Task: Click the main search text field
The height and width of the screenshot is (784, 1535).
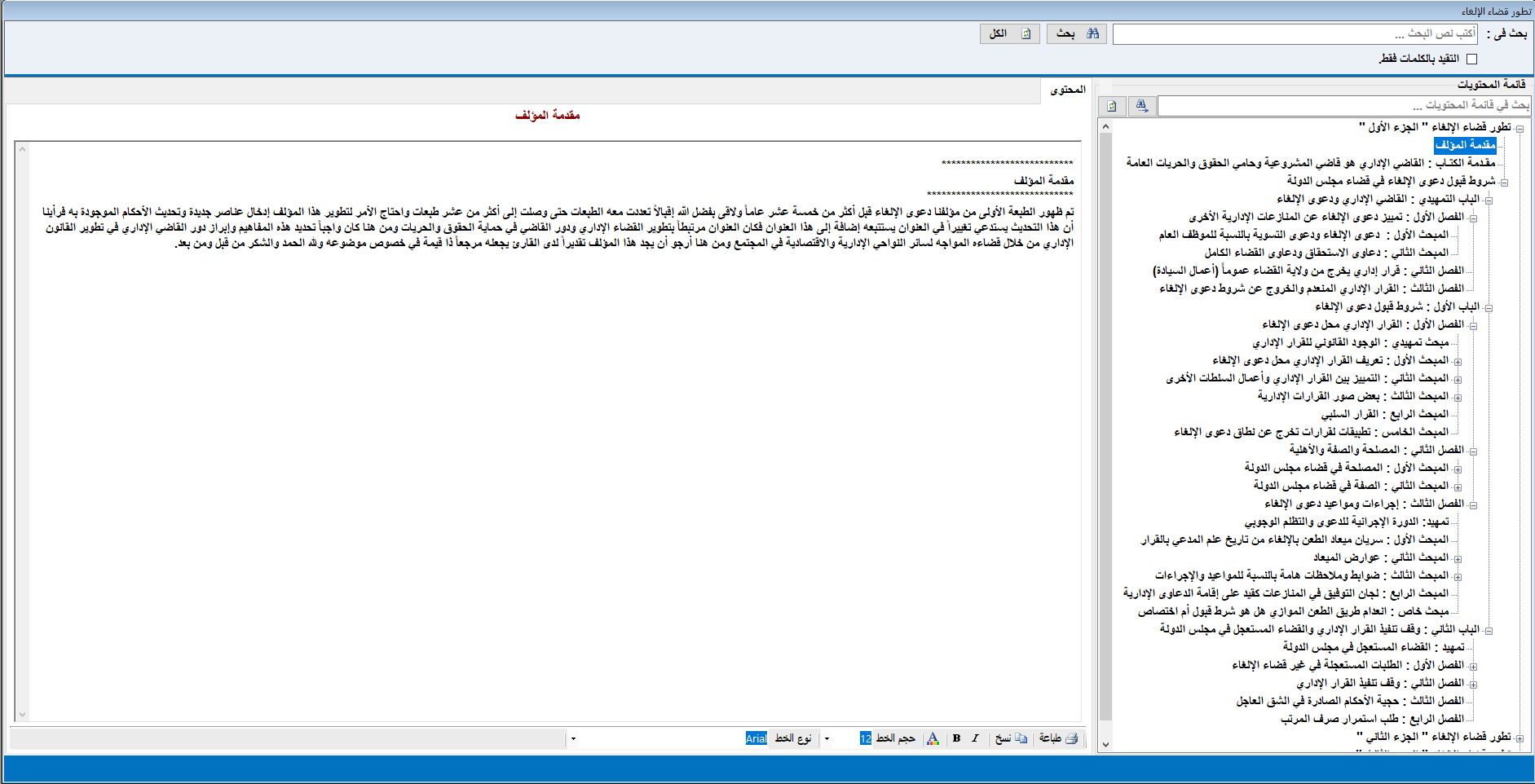Action: tap(1295, 34)
